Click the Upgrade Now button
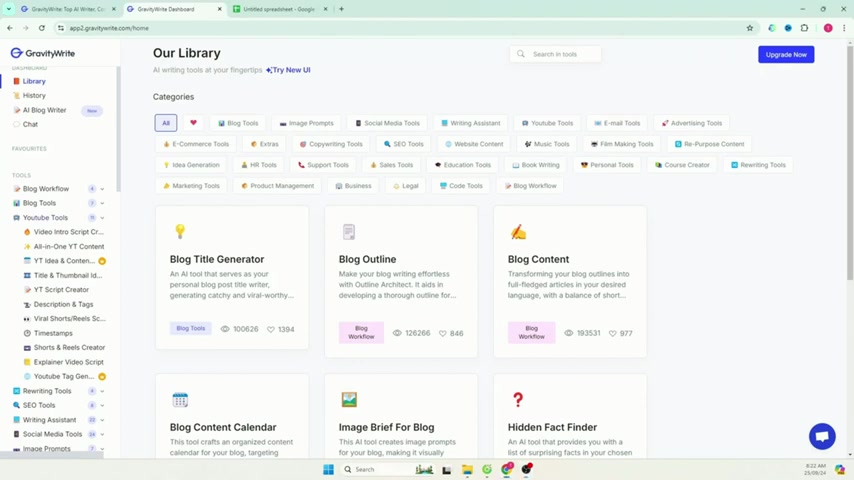 tap(786, 54)
